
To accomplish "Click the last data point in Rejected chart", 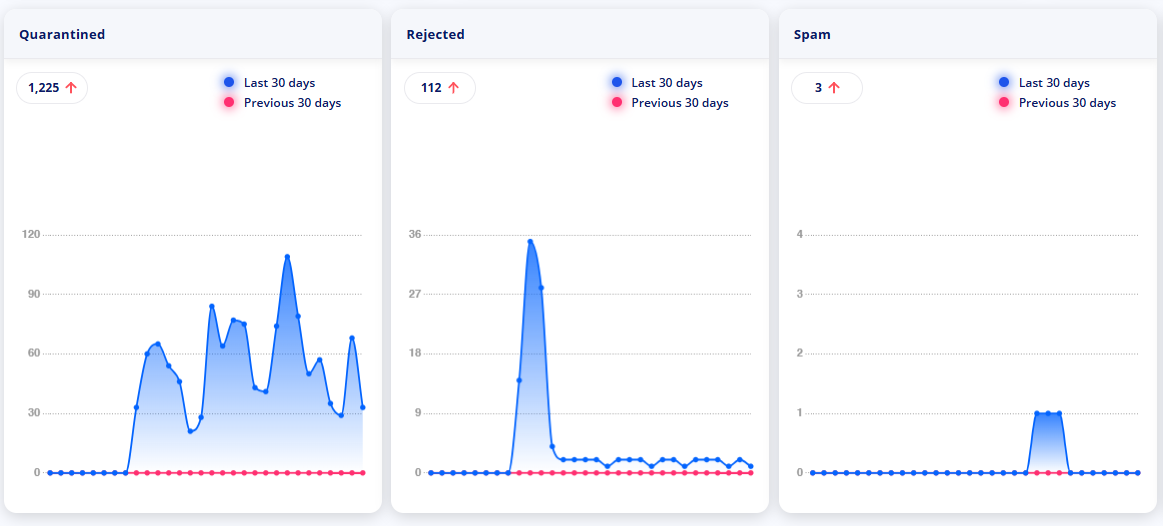I will (751, 466).
